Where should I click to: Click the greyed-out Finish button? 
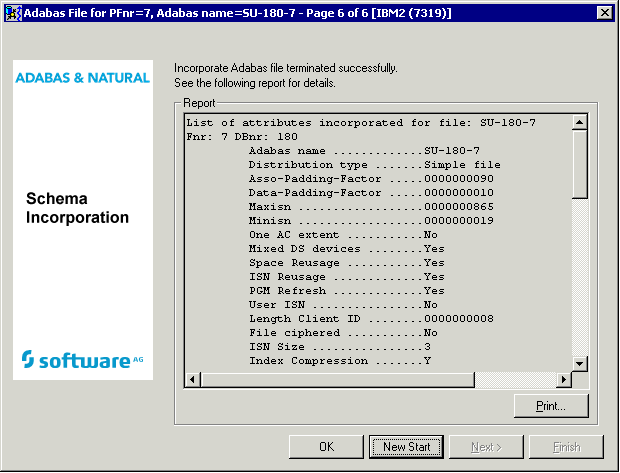pyautogui.click(x=566, y=446)
